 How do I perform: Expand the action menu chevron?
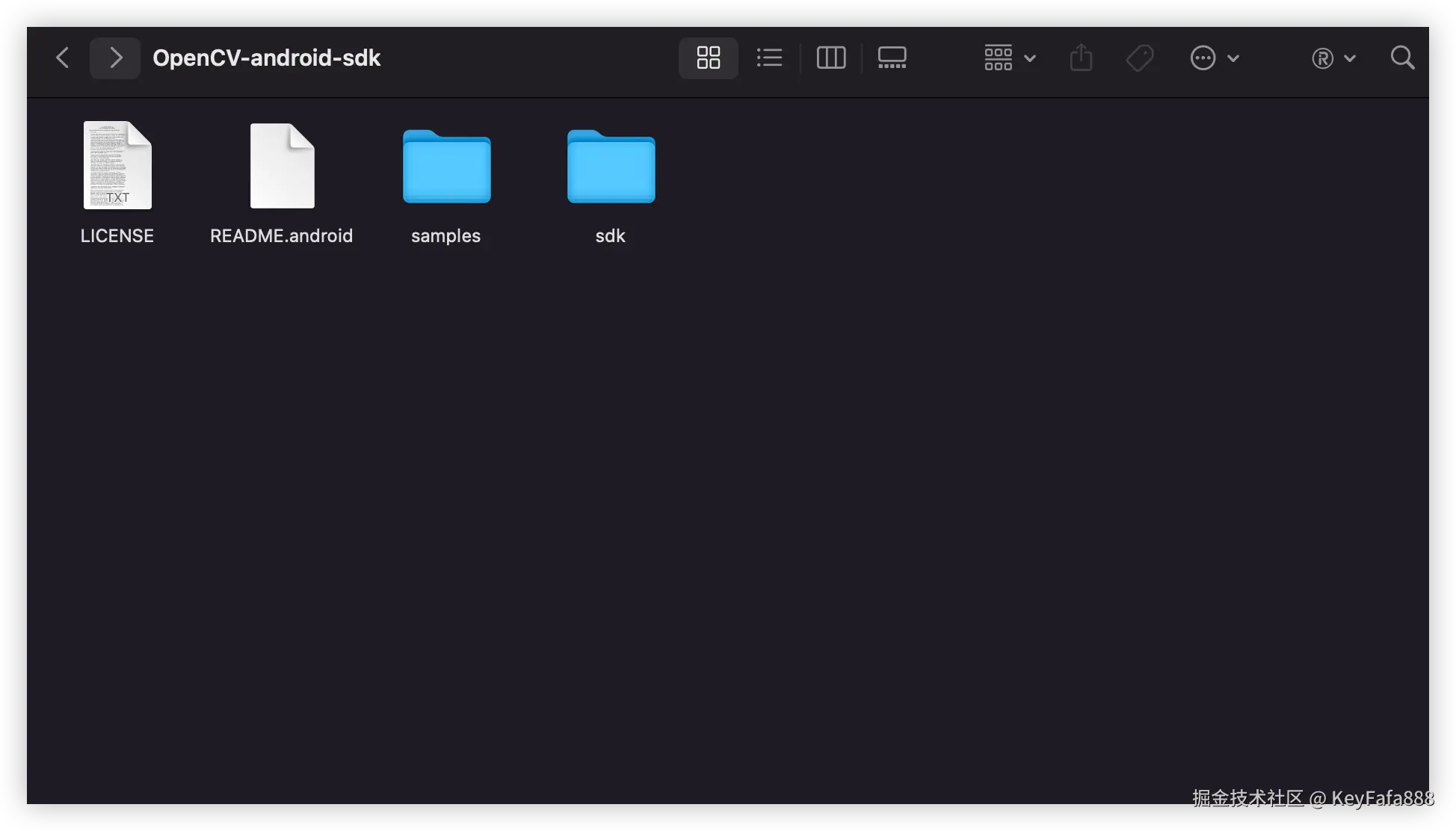(1234, 58)
